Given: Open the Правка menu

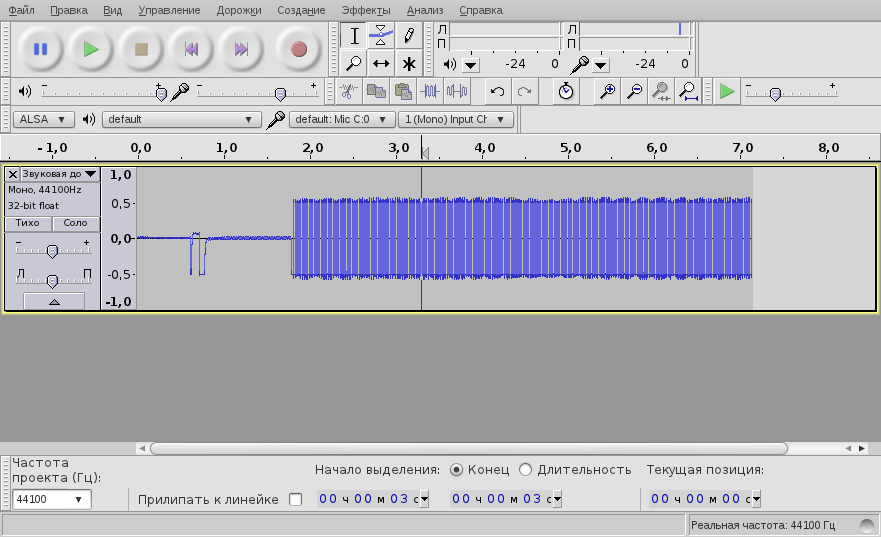Looking at the screenshot, I should [x=69, y=10].
